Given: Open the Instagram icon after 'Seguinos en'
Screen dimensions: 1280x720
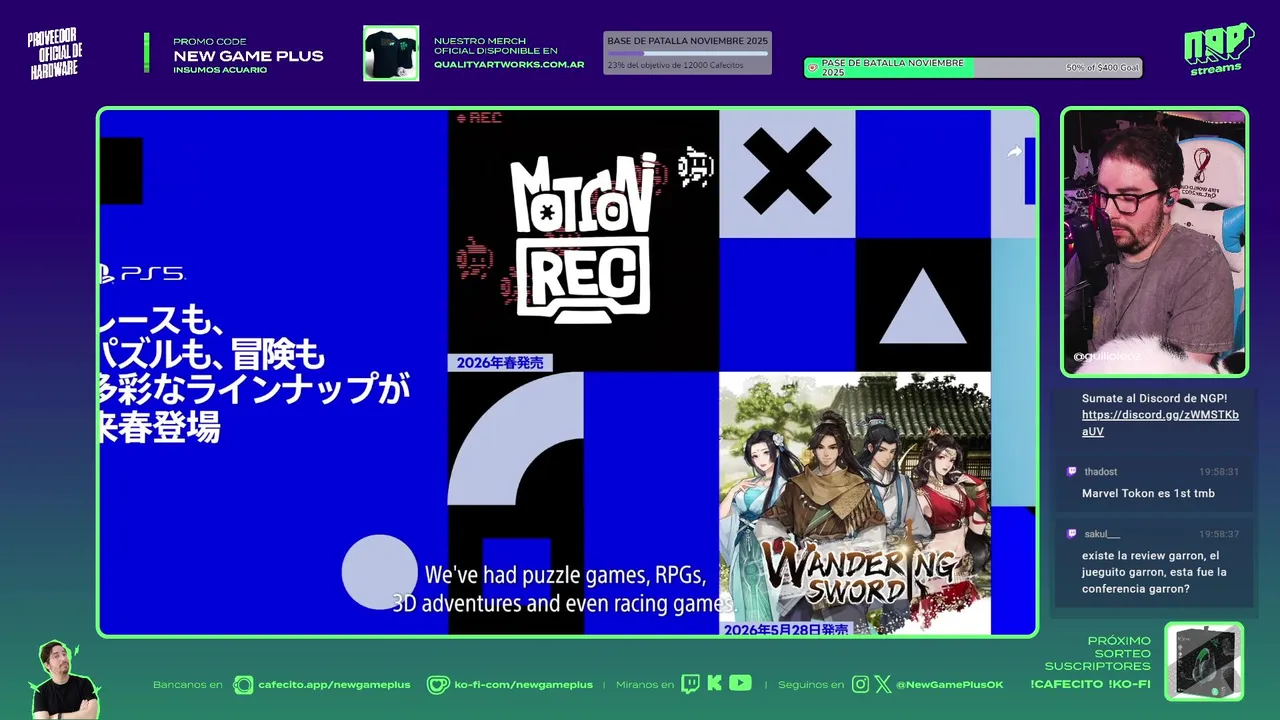Looking at the screenshot, I should pos(860,685).
